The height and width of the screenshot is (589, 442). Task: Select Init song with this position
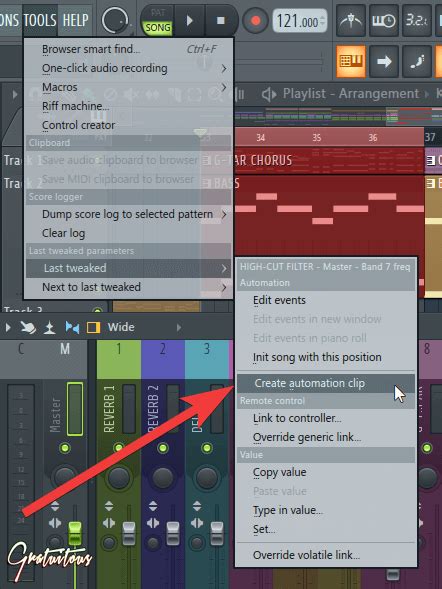click(326, 357)
